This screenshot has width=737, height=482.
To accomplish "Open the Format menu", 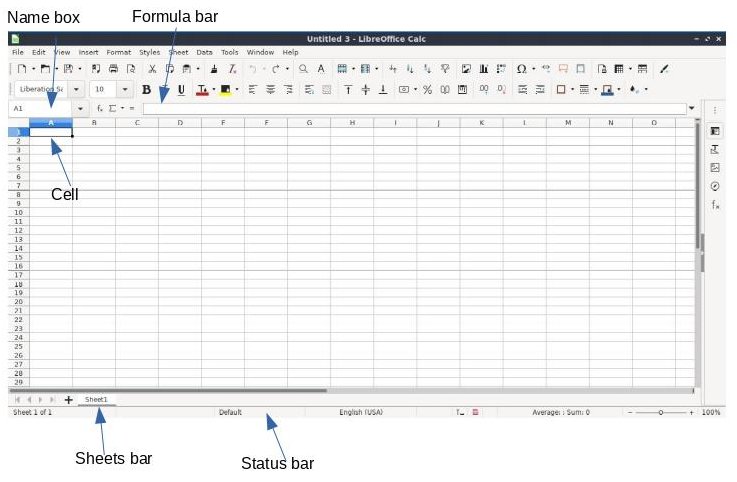I will click(118, 52).
